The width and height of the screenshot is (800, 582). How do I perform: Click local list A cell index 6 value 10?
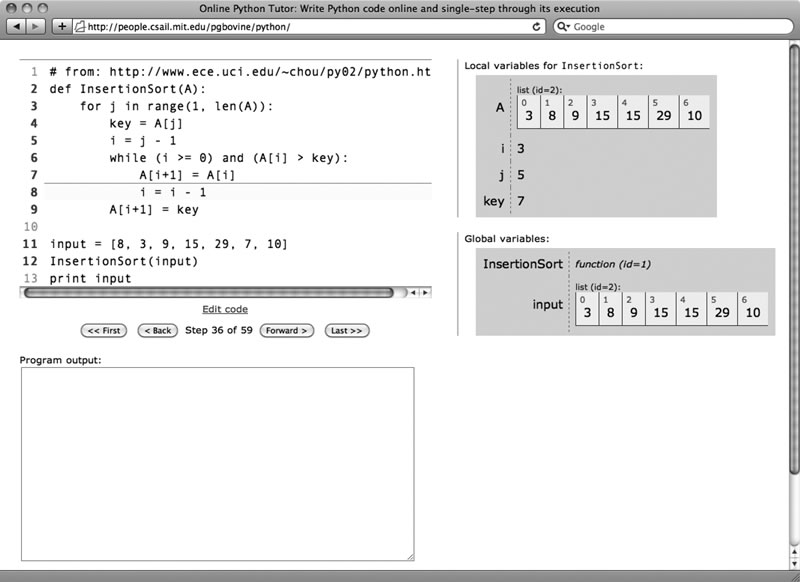tap(694, 112)
